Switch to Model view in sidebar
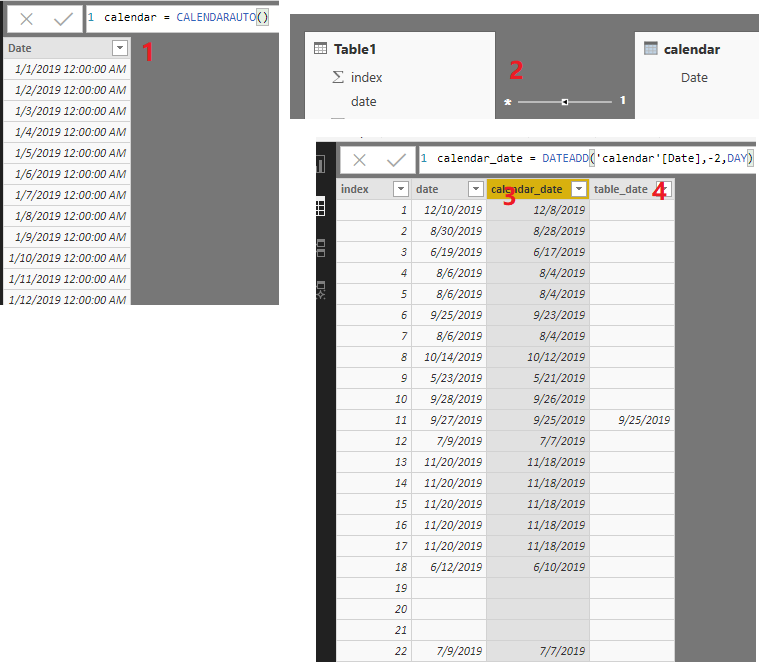 point(320,248)
